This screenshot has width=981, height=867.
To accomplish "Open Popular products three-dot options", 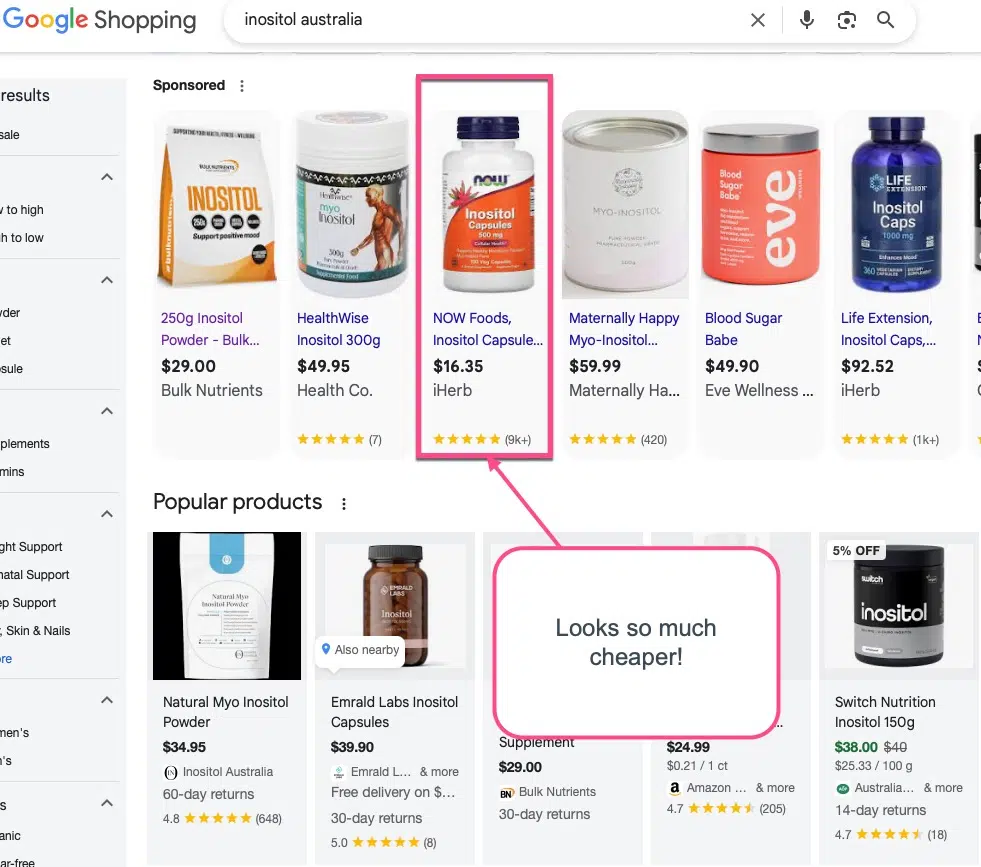I will pos(343,504).
